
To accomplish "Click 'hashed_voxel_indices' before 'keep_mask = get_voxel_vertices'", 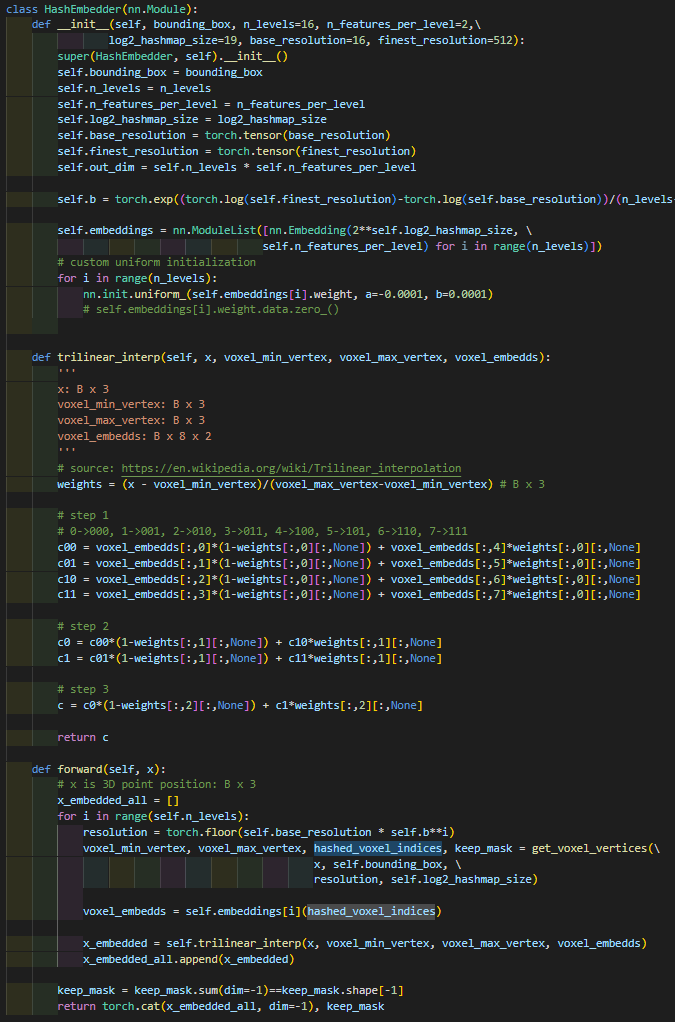I will [378, 848].
